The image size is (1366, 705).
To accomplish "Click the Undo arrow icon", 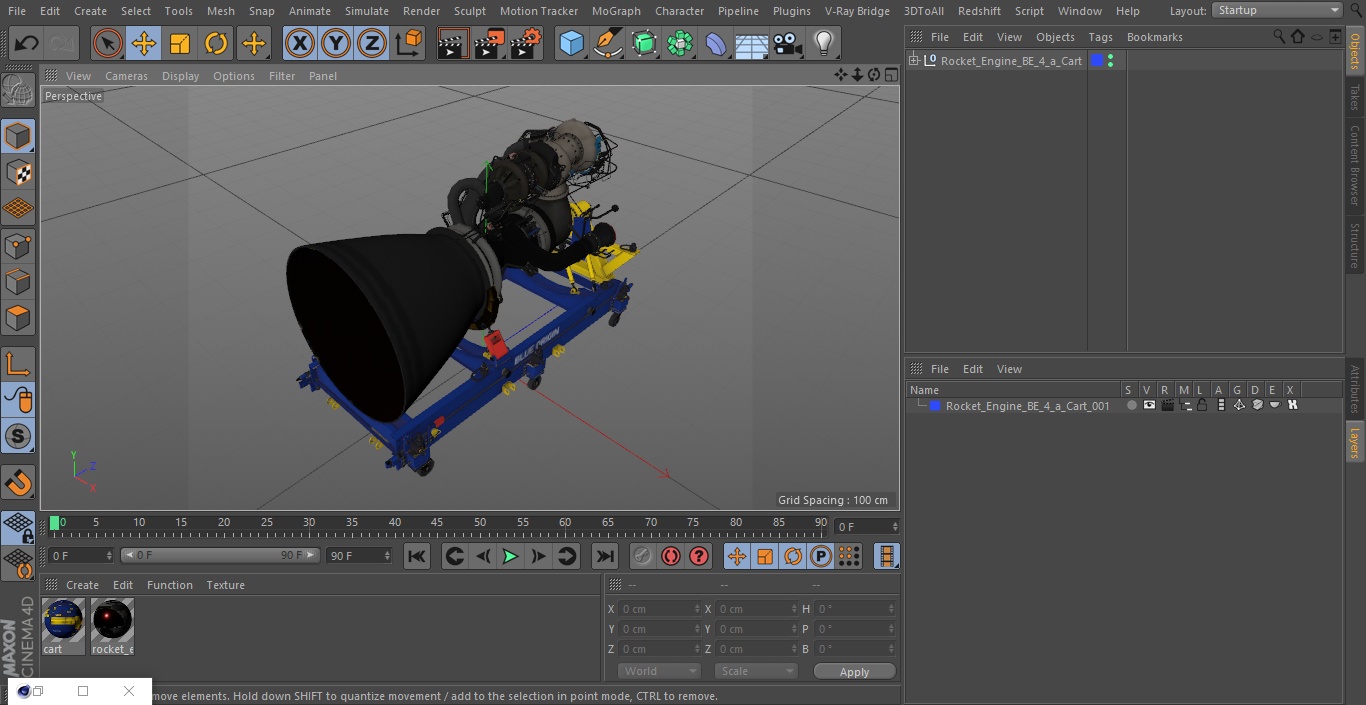I will click(27, 44).
